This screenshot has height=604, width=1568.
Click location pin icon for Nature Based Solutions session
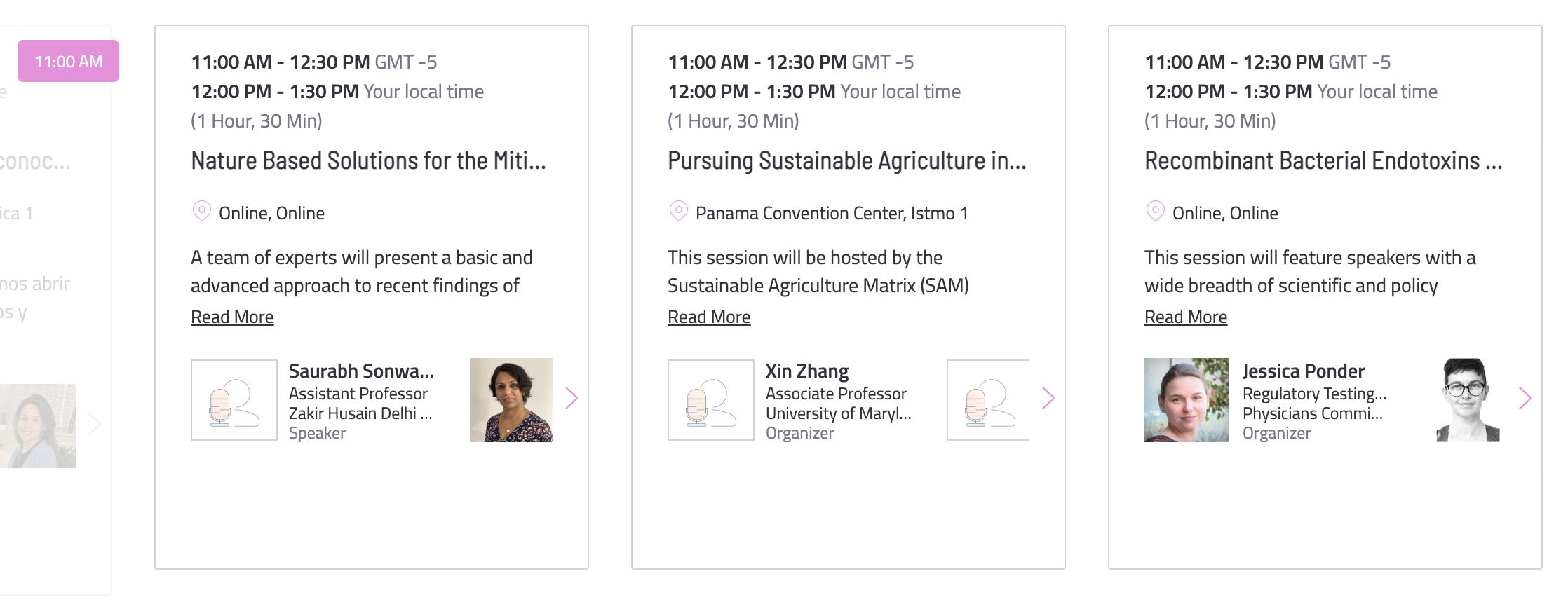coord(201,212)
